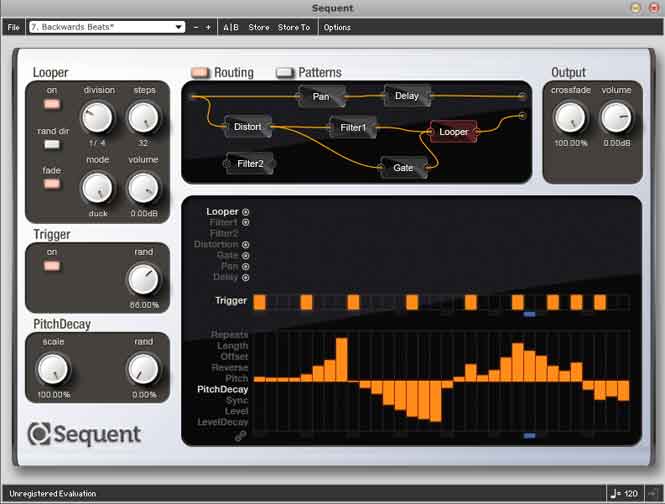Select the Level parameter lane
The image size is (665, 504).
click(236, 411)
